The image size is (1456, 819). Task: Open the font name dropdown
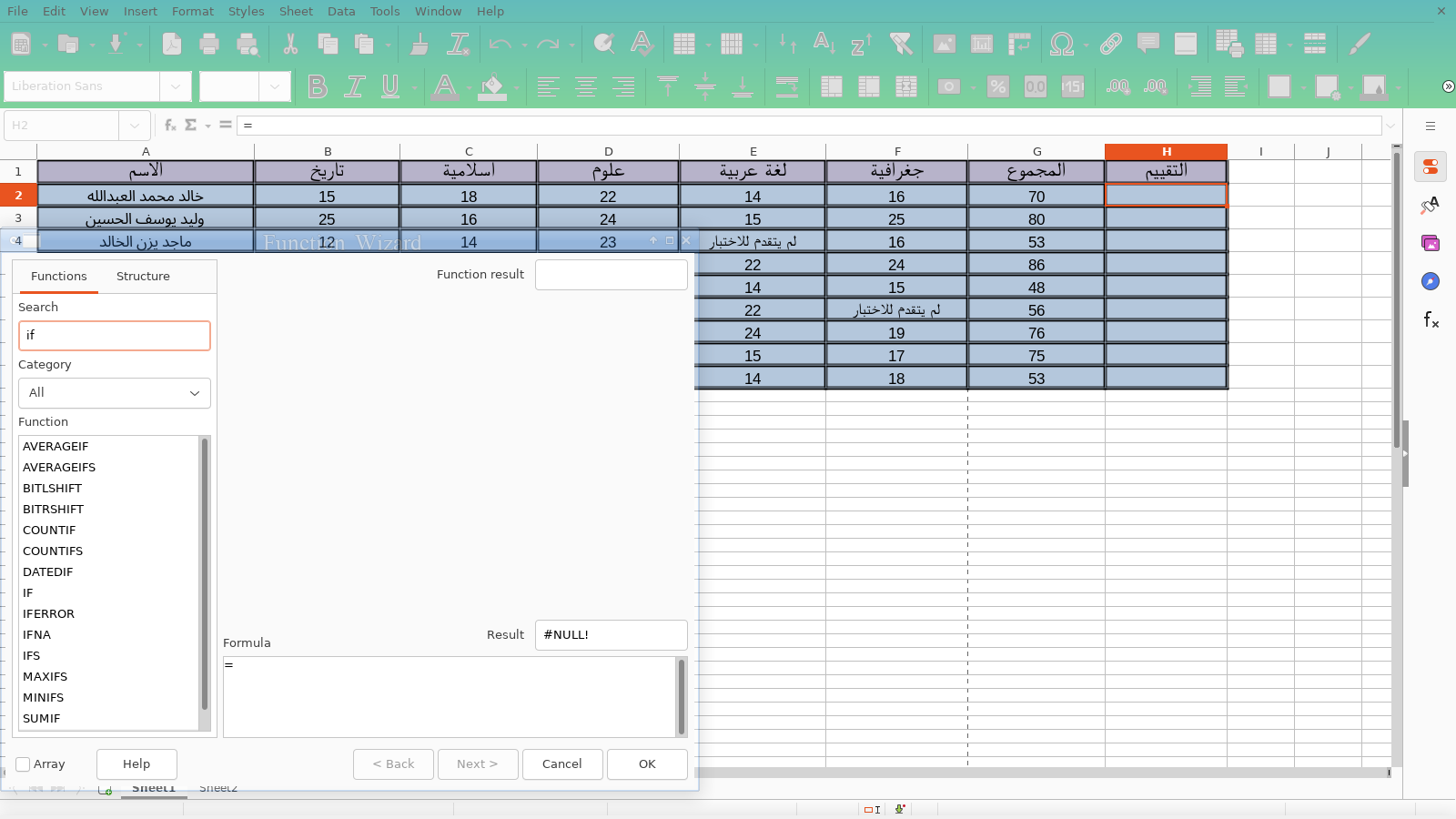[x=175, y=86]
